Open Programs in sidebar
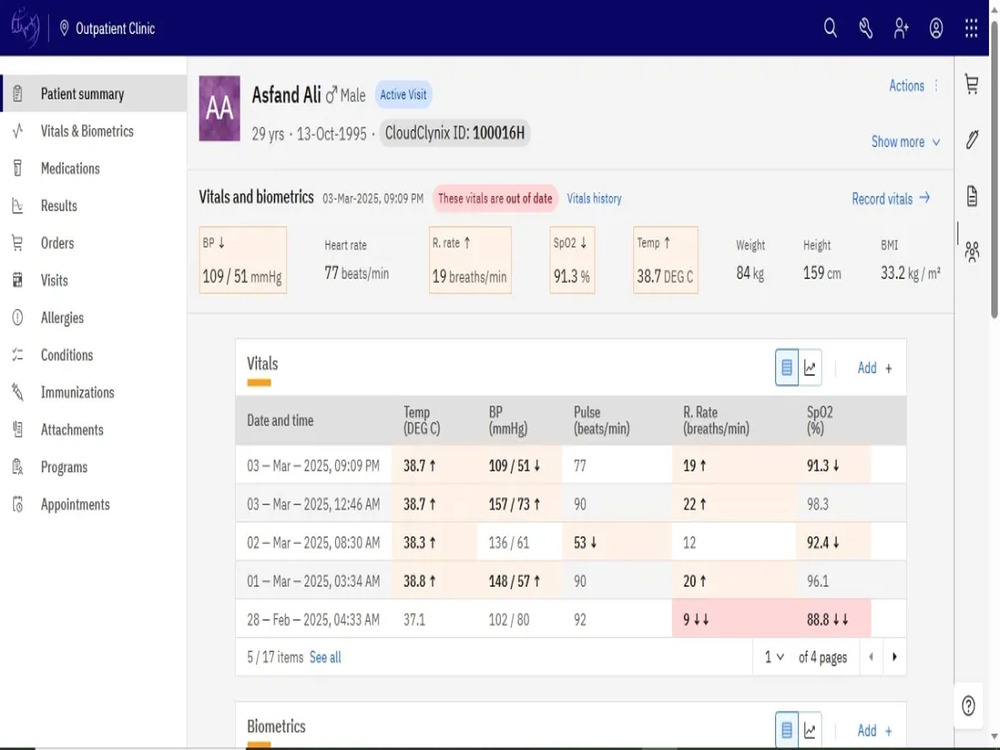This screenshot has width=1000, height=750. click(x=94, y=467)
